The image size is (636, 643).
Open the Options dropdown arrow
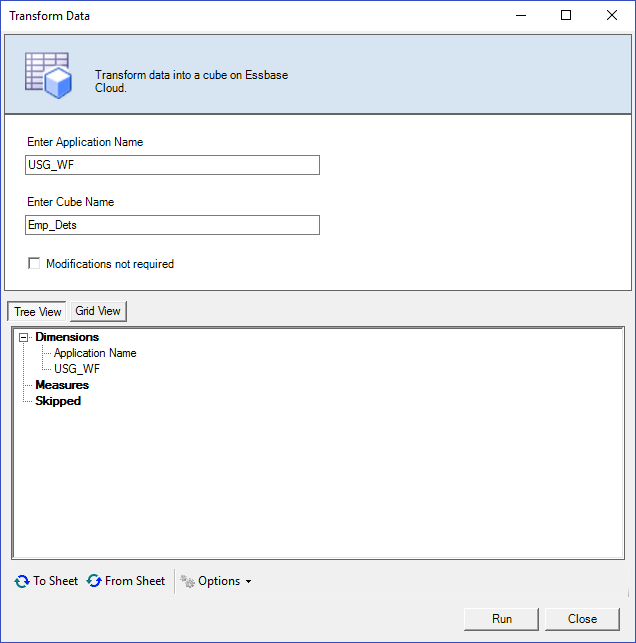tap(248, 582)
